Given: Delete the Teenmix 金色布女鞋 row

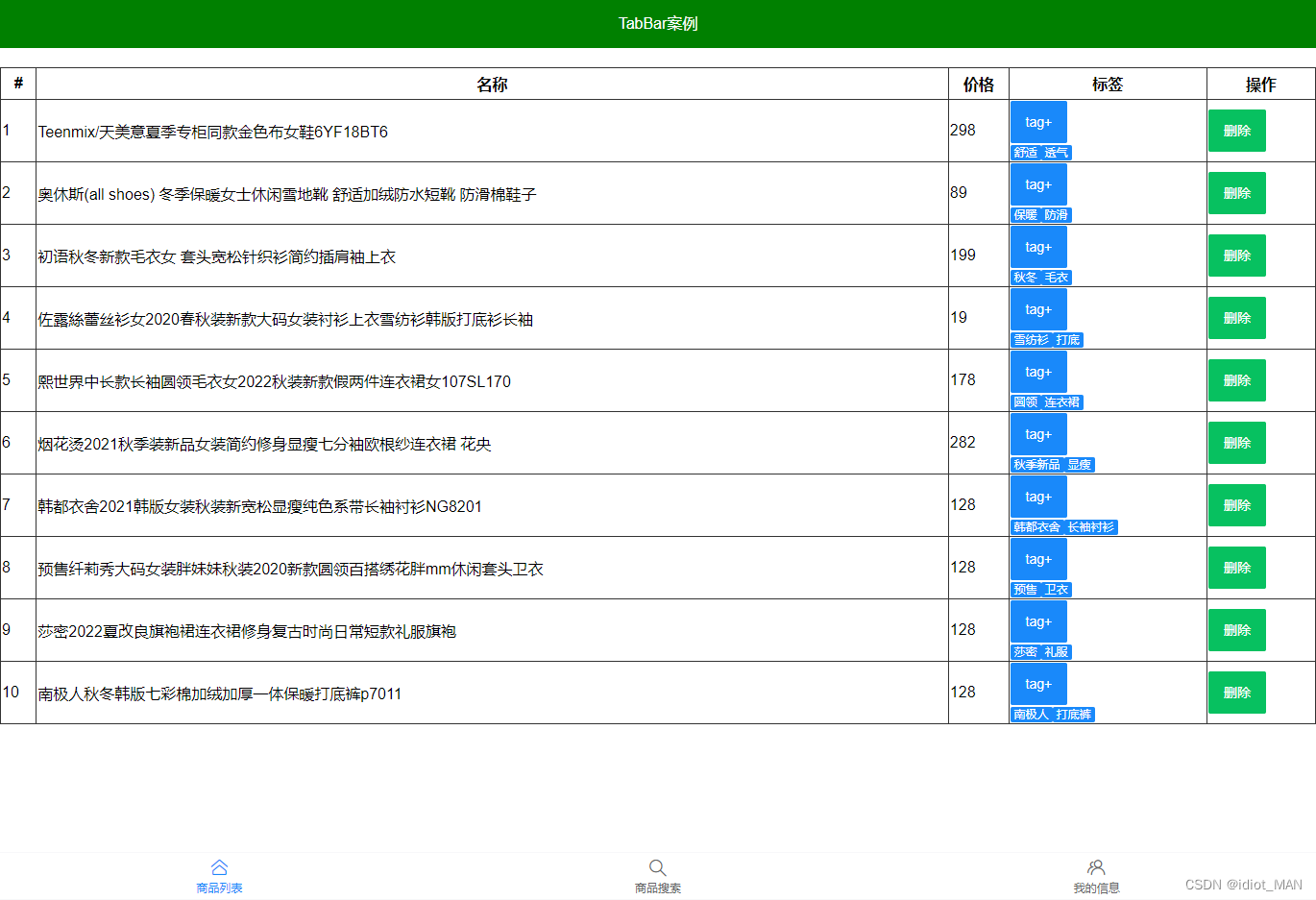Looking at the screenshot, I should [1236, 131].
